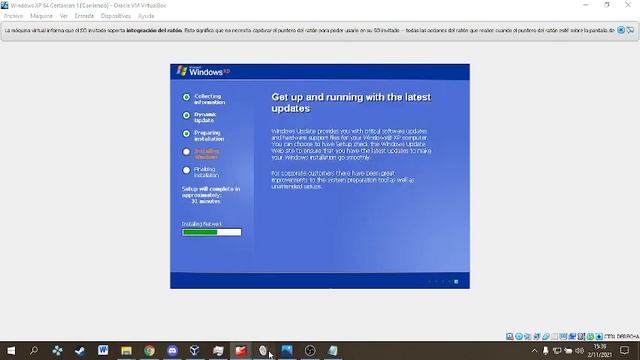Open the Ayuda menu
The height and width of the screenshot is (360, 640).
pos(146,16)
